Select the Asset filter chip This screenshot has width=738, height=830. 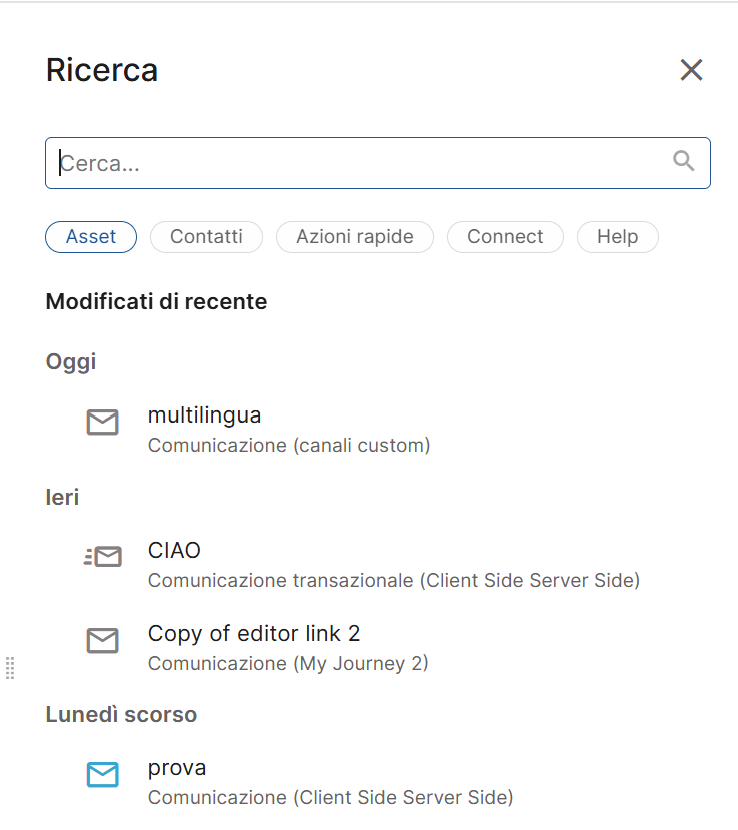[91, 237]
